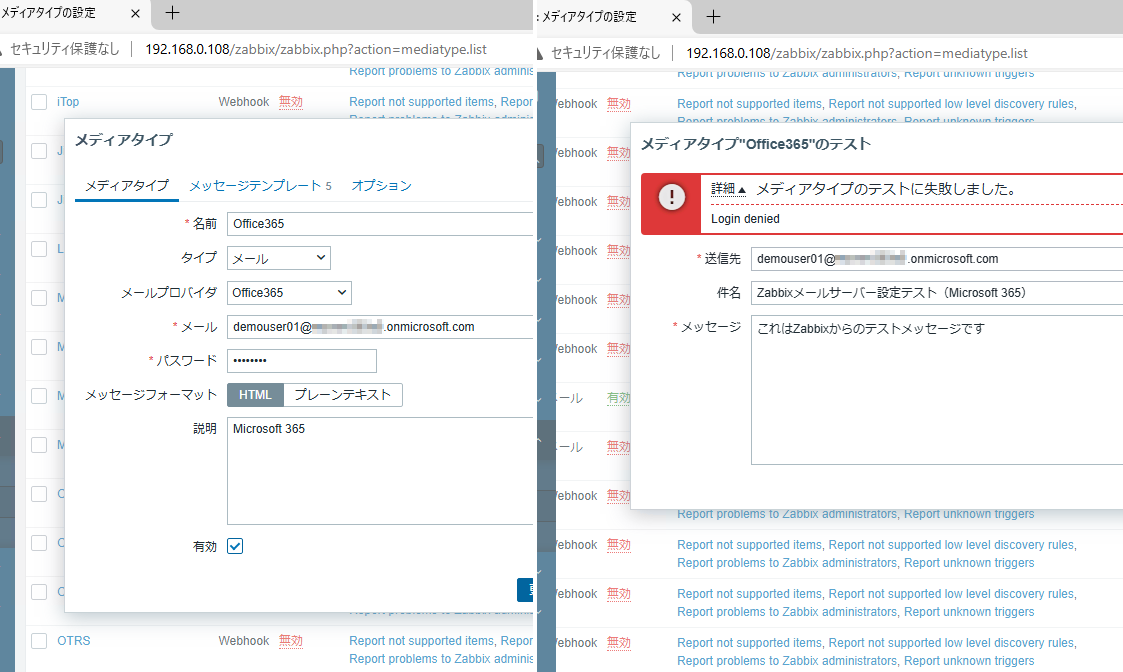
Task: Open Report problems to Zabbix link in OTRS row, left window
Action: (441, 658)
